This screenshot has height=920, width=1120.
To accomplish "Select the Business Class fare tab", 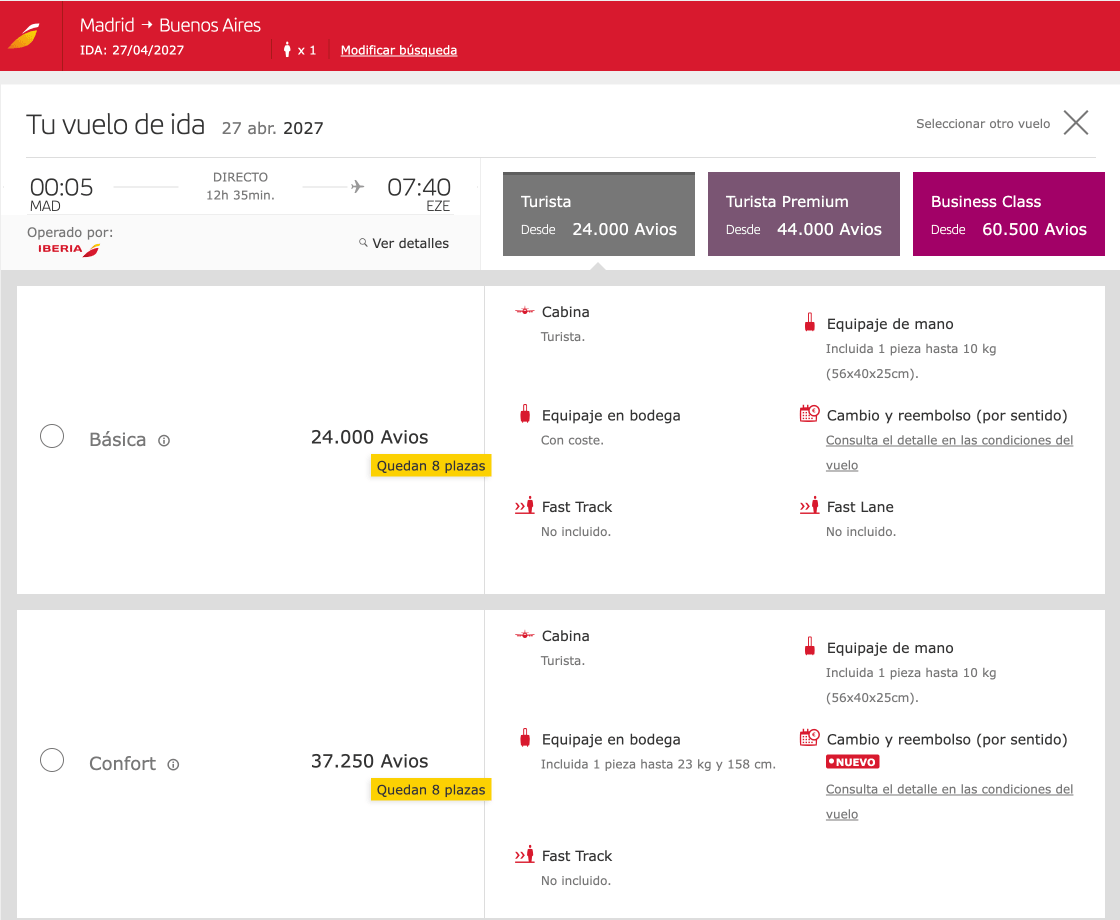I will 1009,214.
